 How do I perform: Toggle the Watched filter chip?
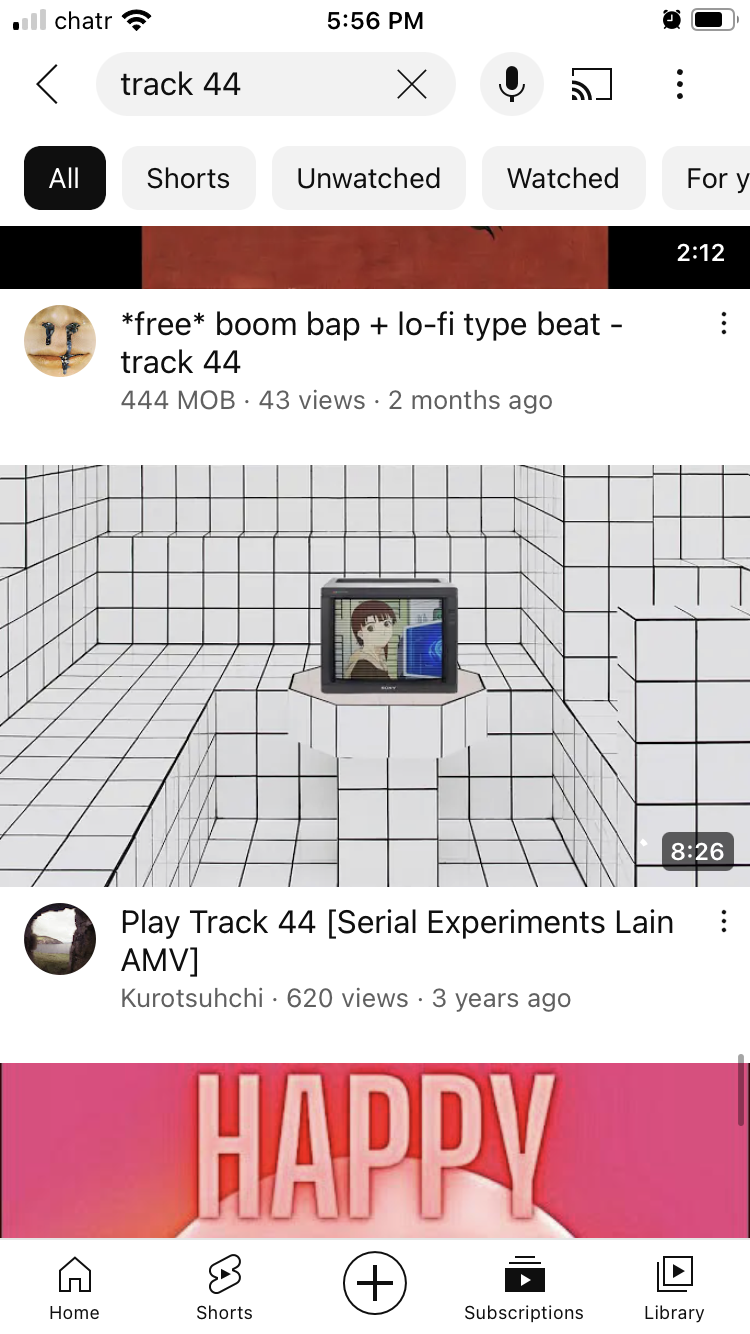(563, 178)
